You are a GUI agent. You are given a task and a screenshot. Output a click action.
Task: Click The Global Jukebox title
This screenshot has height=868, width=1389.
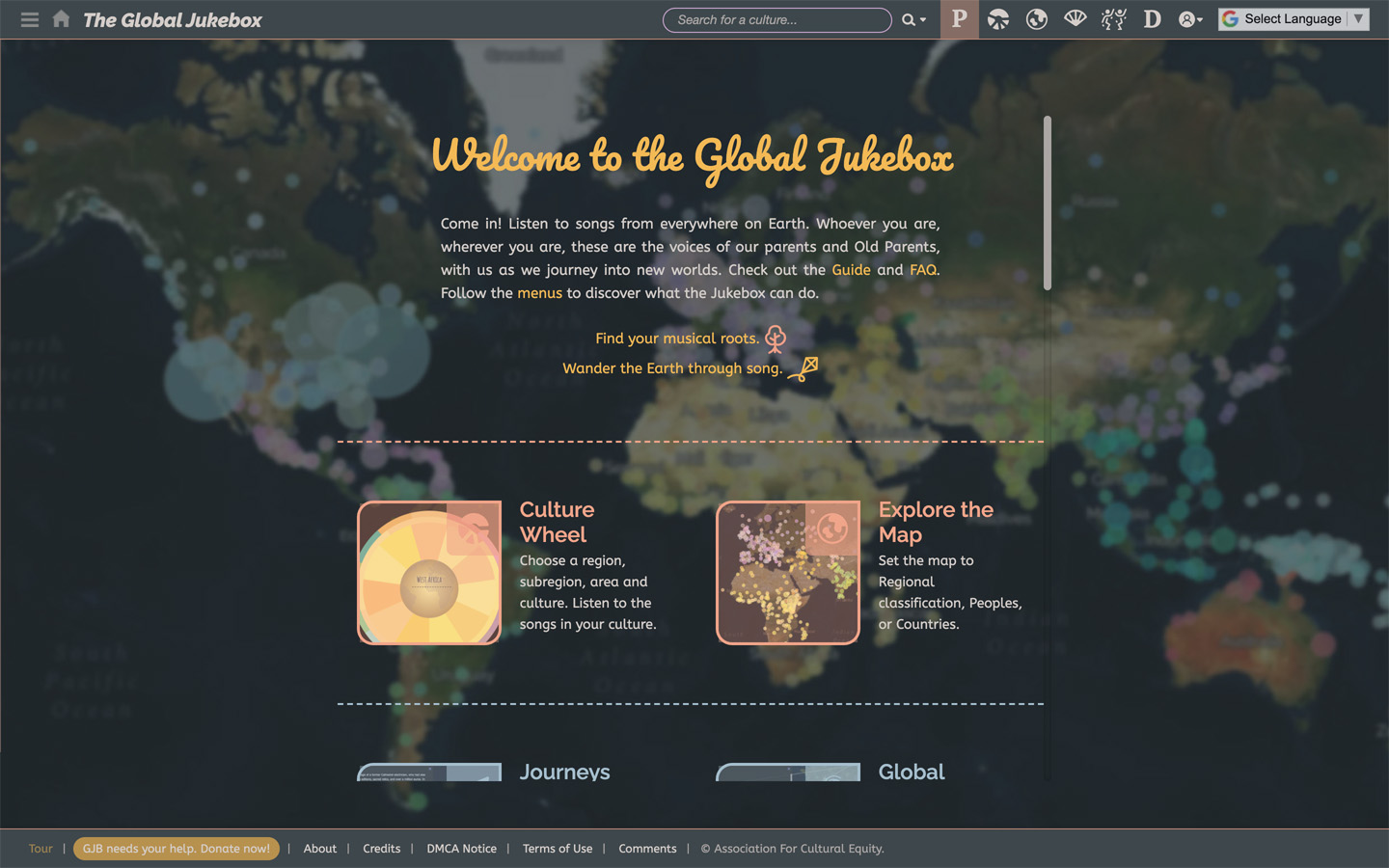pos(173,20)
